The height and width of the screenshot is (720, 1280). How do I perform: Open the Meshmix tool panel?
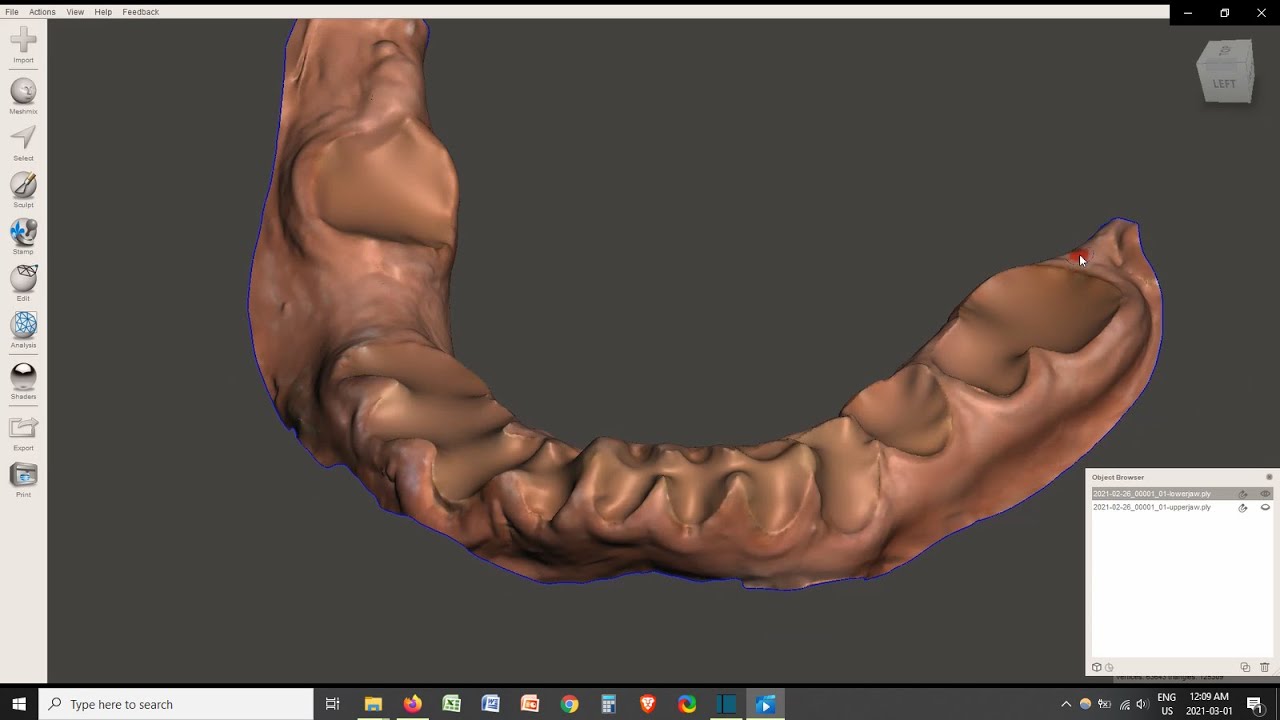(x=23, y=97)
